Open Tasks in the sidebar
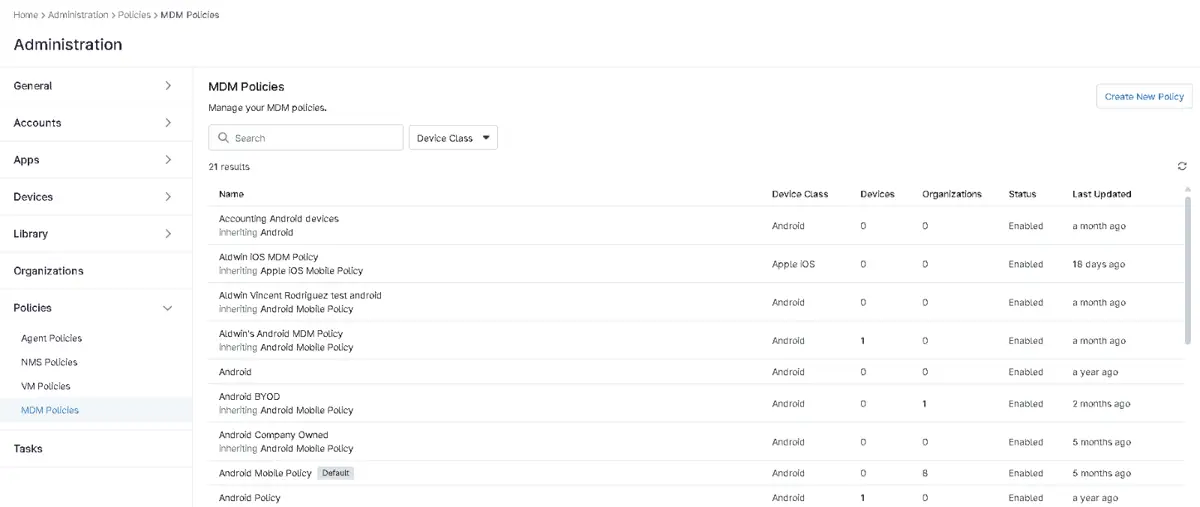This screenshot has width=1200, height=507. [x=28, y=449]
